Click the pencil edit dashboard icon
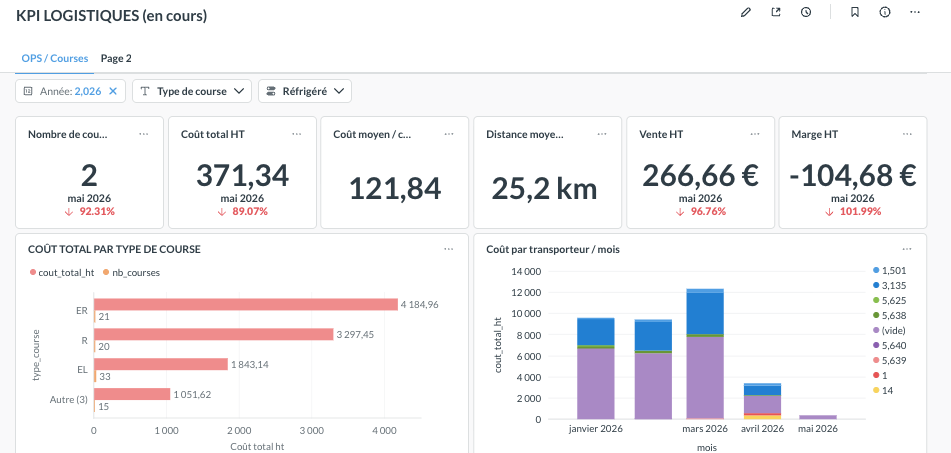This screenshot has height=453, width=951. coord(746,12)
